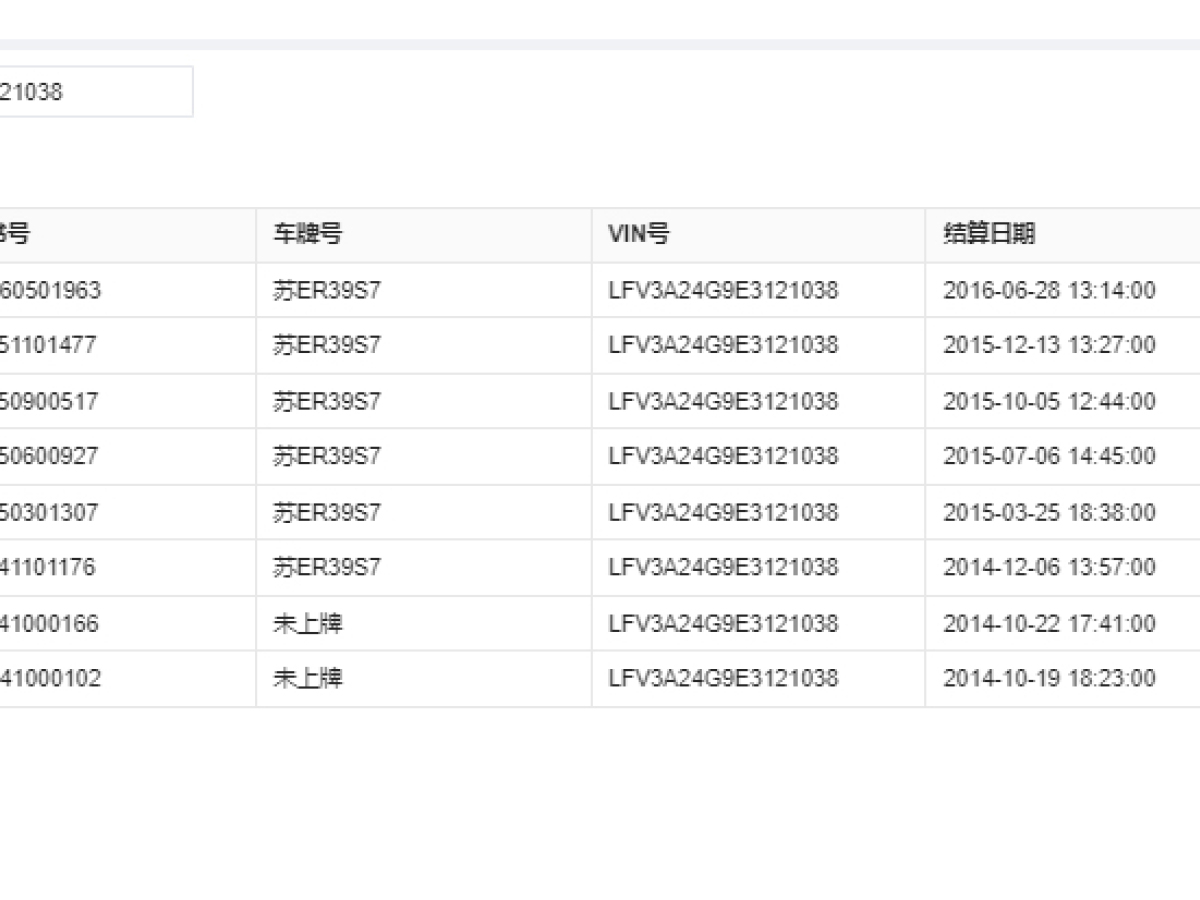Click order number ending in 50301307
This screenshot has width=1200, height=900.
(50, 512)
